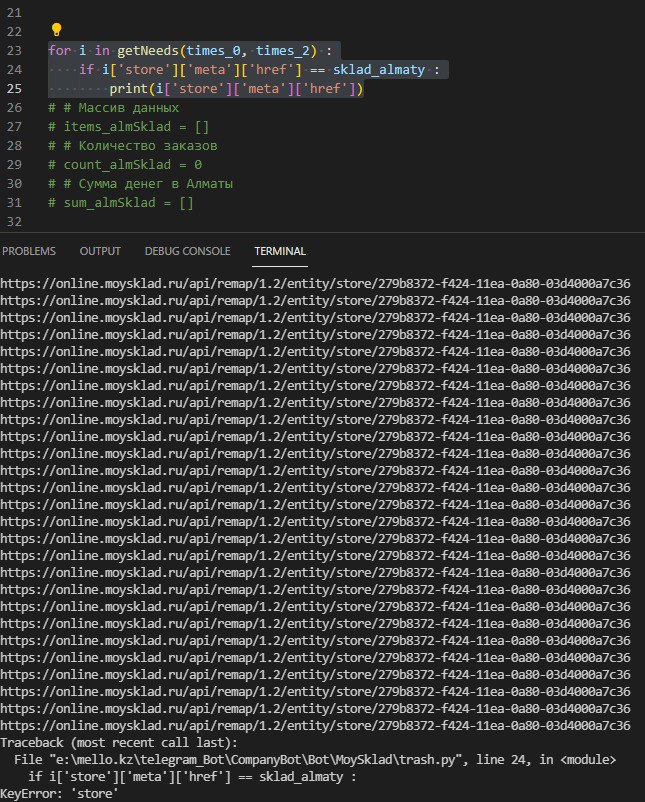Open the last moysklad URL above Traceback
The height and width of the screenshot is (802, 645).
[315, 726]
